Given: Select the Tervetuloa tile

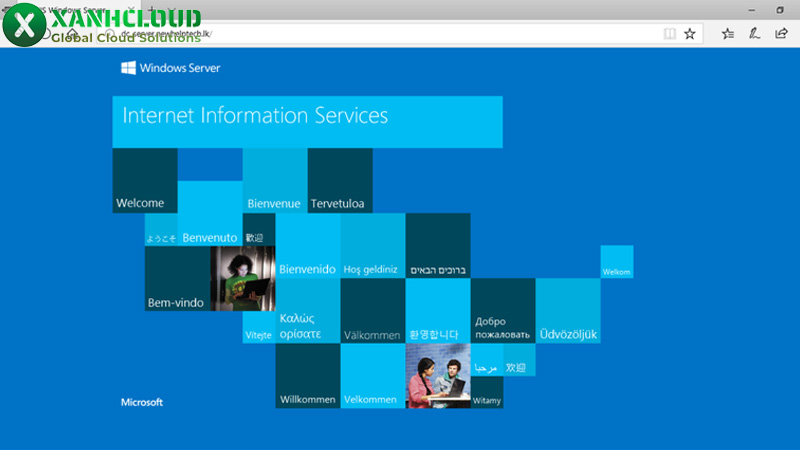Looking at the screenshot, I should pos(340,181).
